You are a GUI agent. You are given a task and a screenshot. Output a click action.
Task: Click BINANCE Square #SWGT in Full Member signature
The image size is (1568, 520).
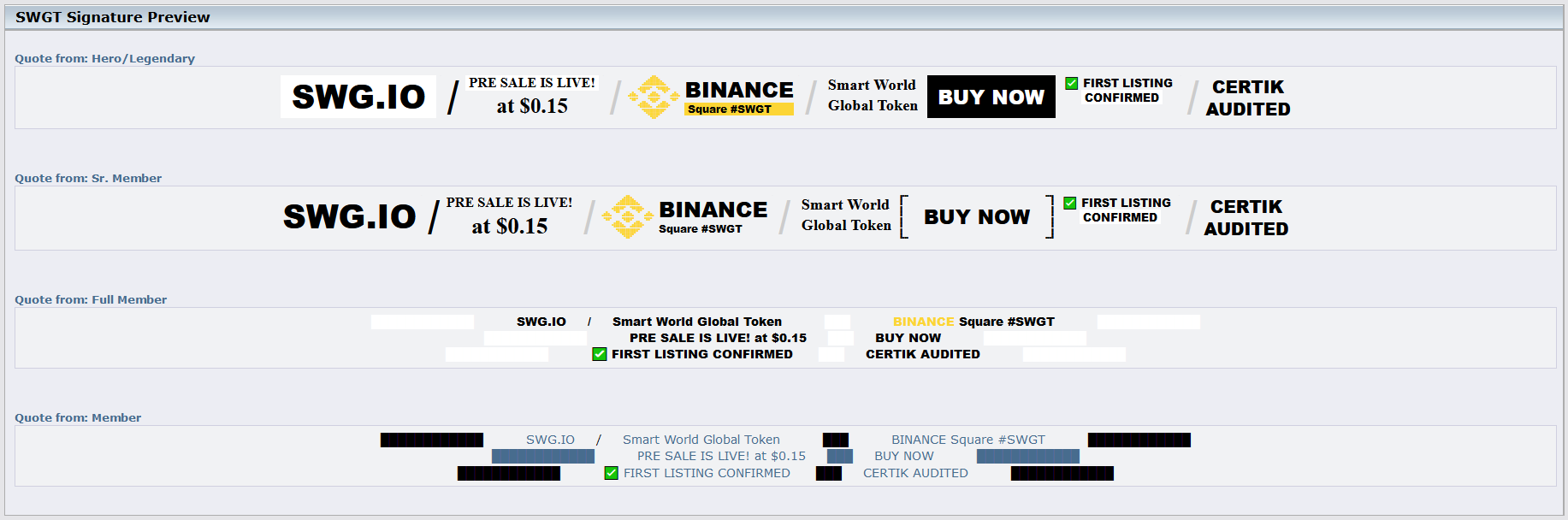pos(973,322)
